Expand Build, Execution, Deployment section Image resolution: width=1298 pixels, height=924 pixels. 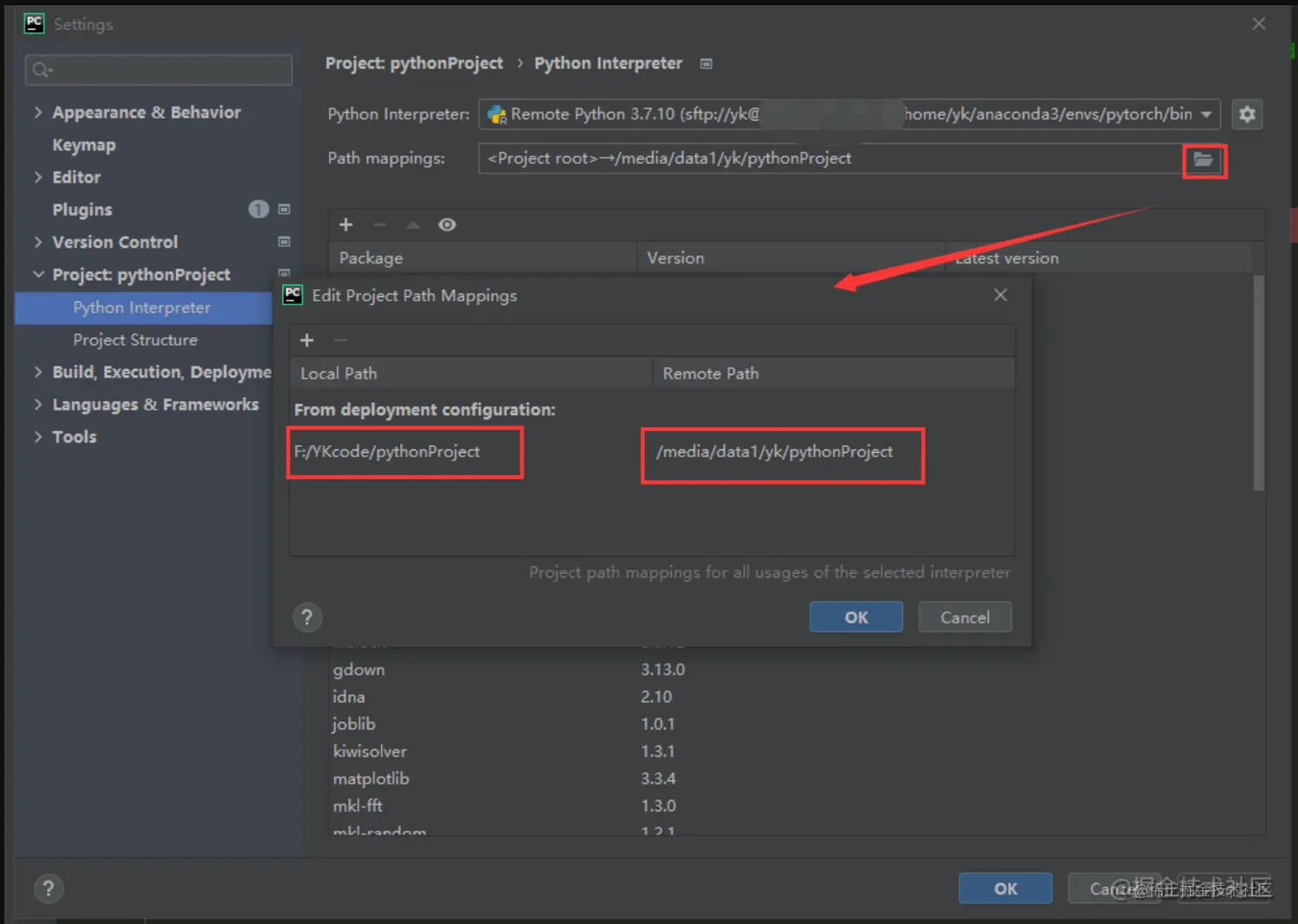coord(38,372)
